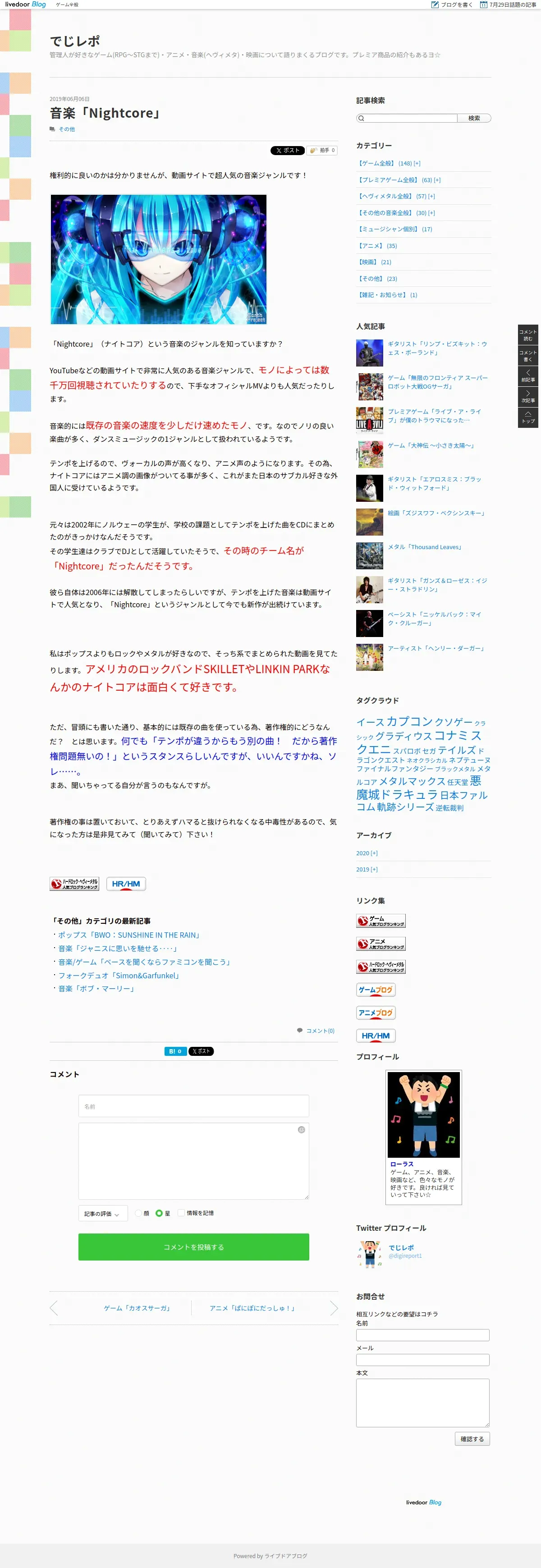The image size is (541, 1568).
Task: Click the コメント読む floating button
Action: point(527,335)
